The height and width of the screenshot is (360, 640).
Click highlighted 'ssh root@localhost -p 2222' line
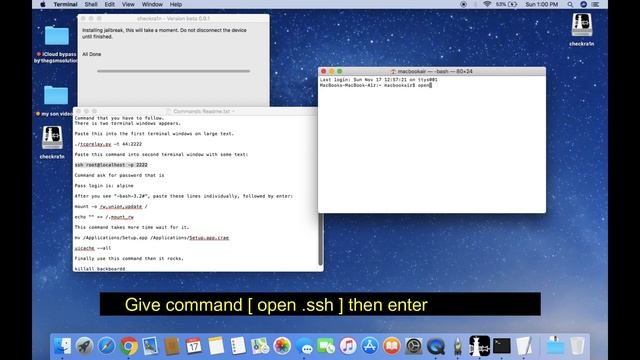click(x=111, y=165)
